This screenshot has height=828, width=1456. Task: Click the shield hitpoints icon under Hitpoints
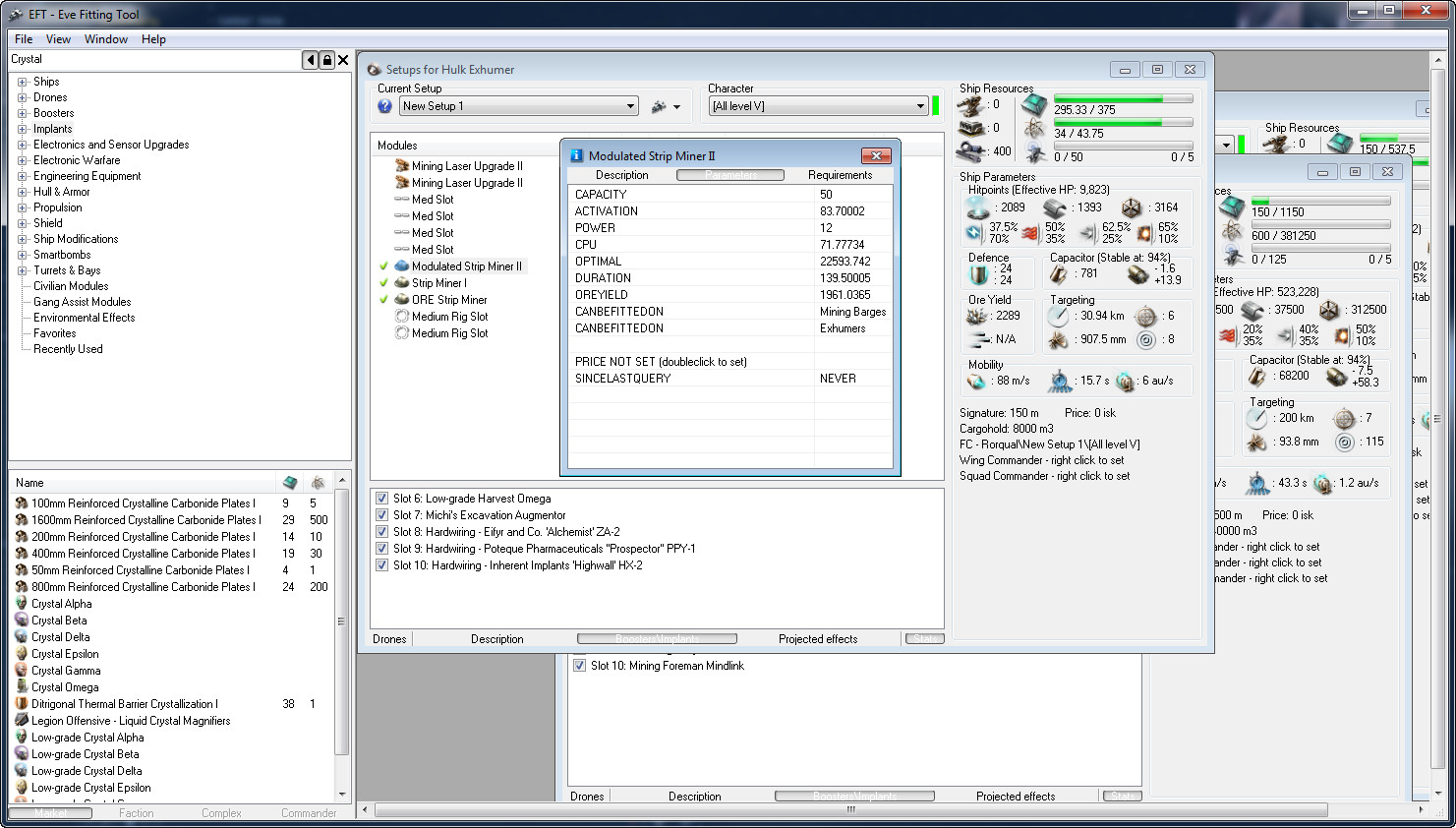(977, 207)
